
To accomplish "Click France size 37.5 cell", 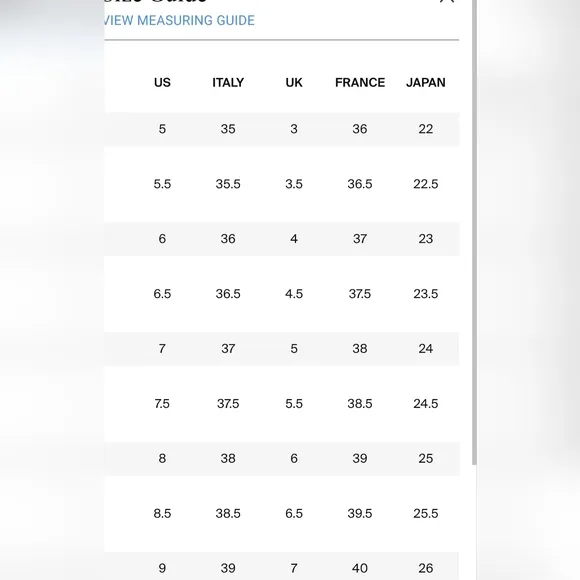I will pos(360,294).
